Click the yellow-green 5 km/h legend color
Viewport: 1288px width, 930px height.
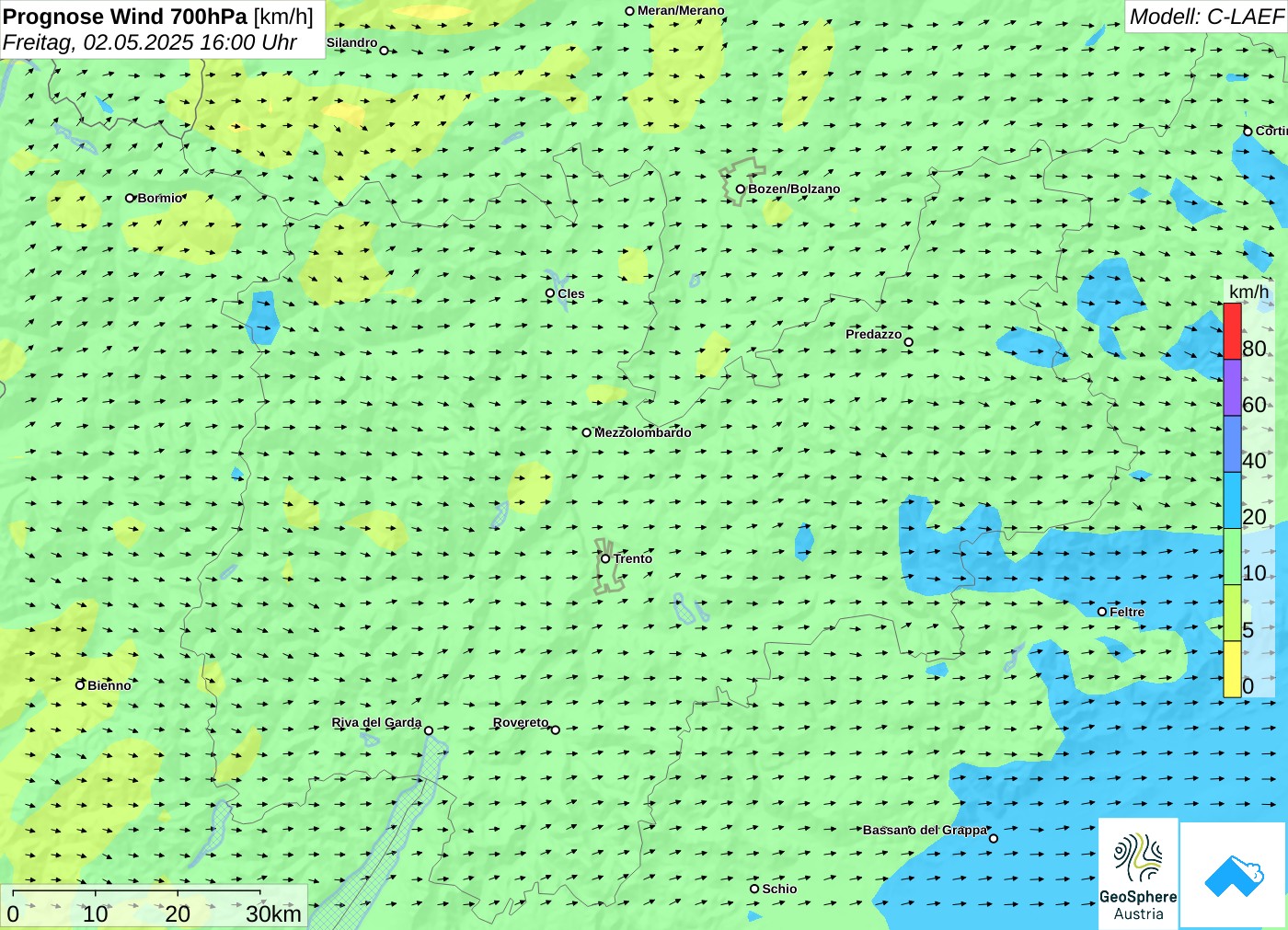pyautogui.click(x=1232, y=613)
